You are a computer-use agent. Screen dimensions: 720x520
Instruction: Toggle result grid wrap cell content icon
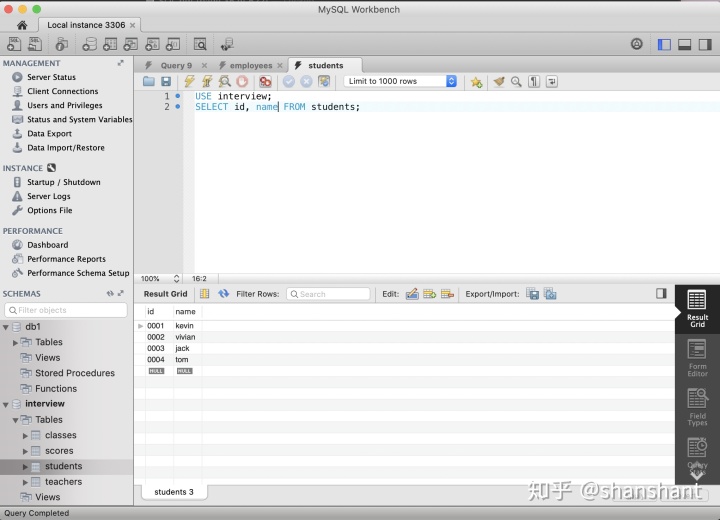click(204, 294)
